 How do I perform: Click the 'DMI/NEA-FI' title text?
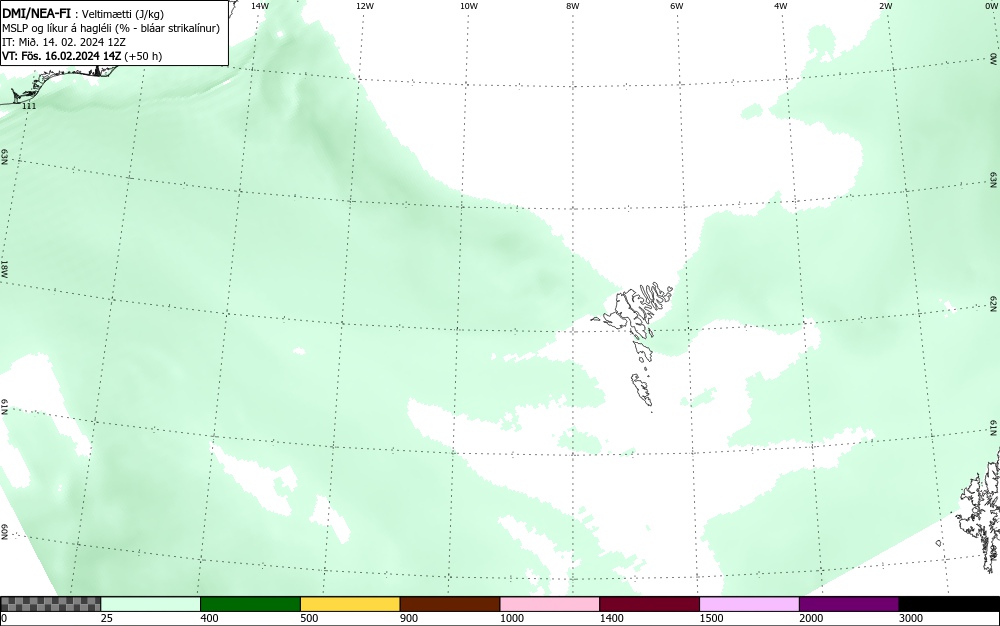tap(36, 13)
